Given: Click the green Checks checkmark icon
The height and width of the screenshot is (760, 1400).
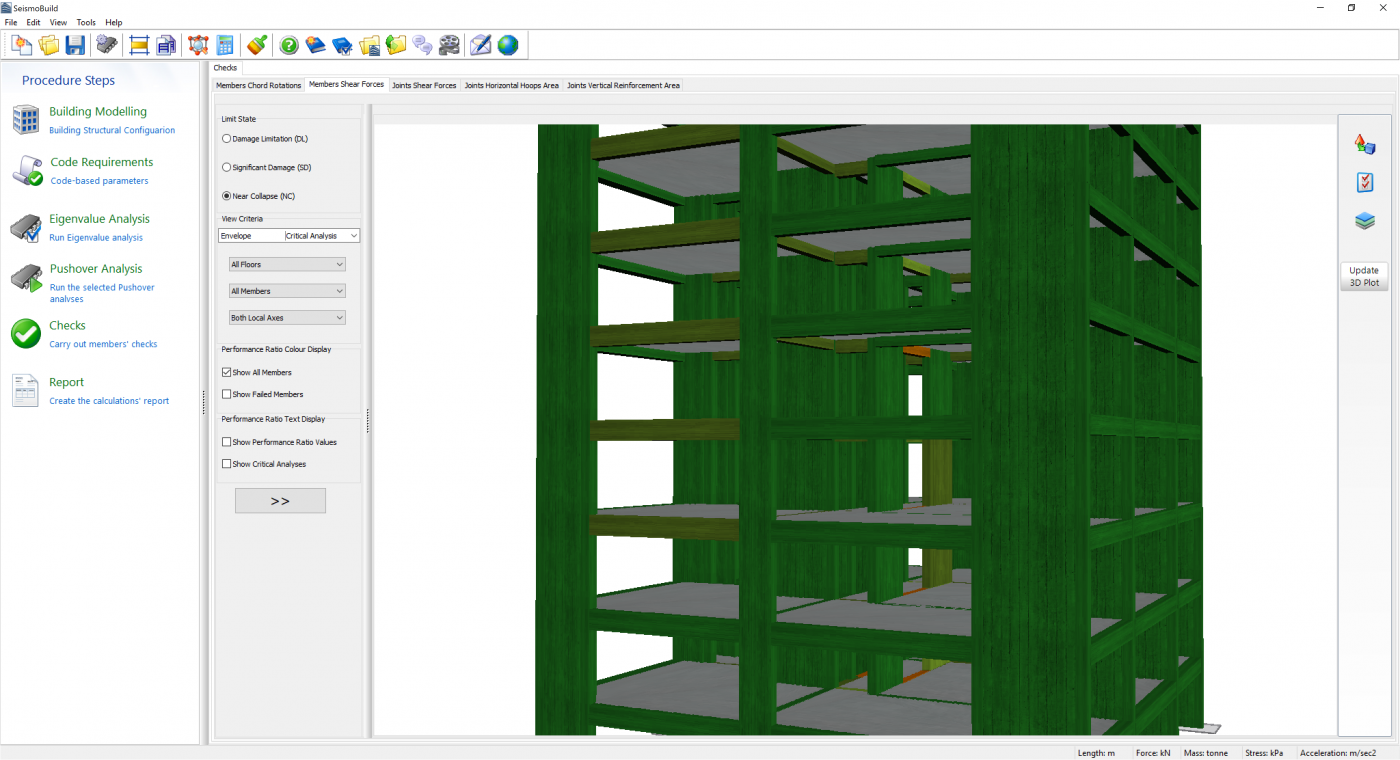Looking at the screenshot, I should click(26, 334).
